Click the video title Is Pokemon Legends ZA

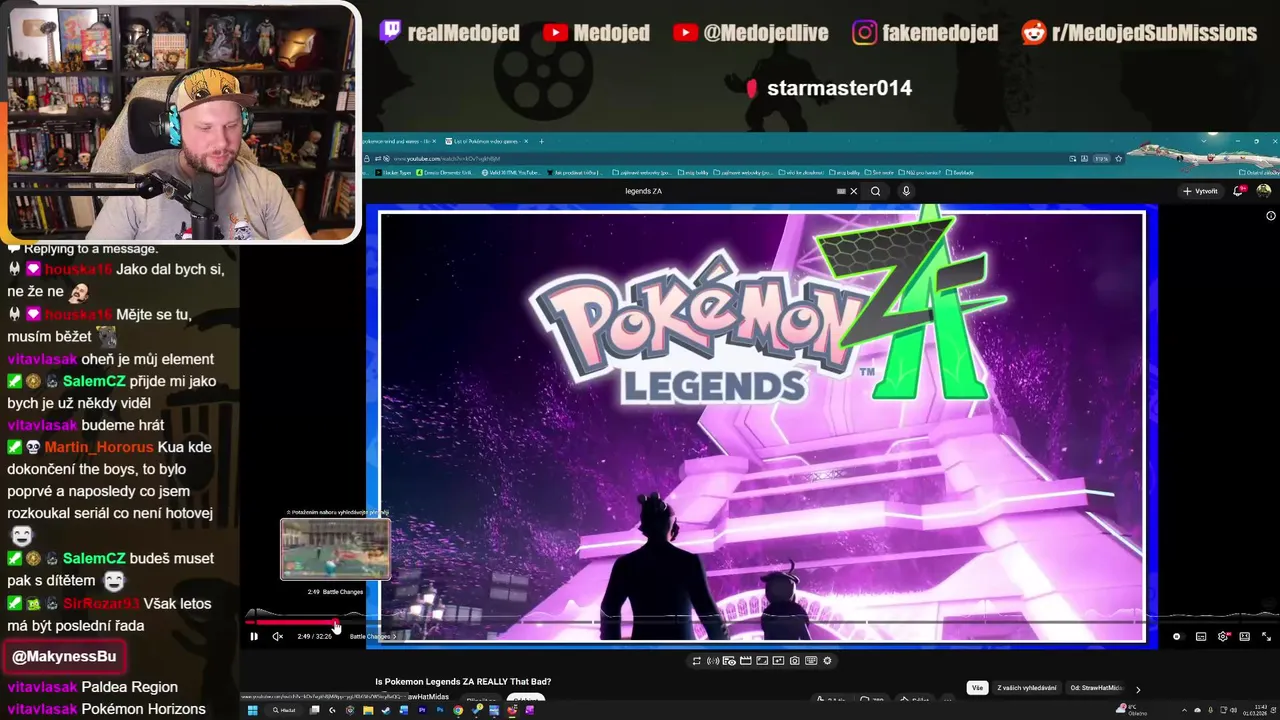click(x=463, y=682)
